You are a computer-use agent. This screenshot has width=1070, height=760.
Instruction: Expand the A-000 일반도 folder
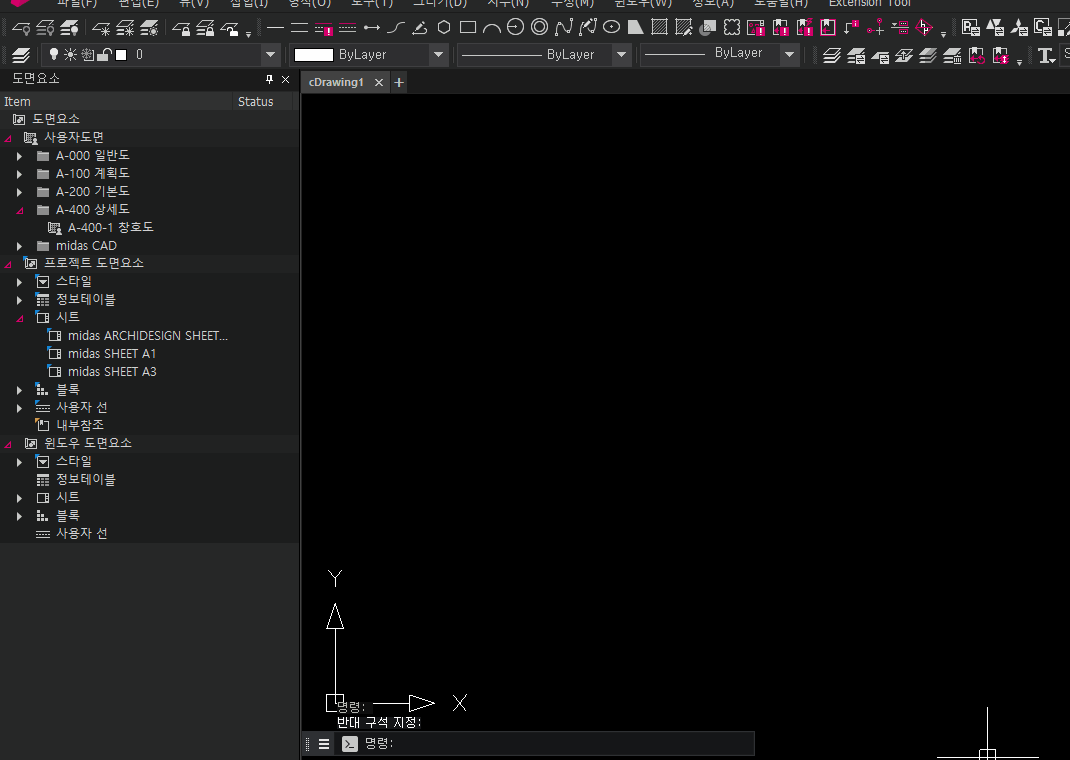(x=19, y=156)
